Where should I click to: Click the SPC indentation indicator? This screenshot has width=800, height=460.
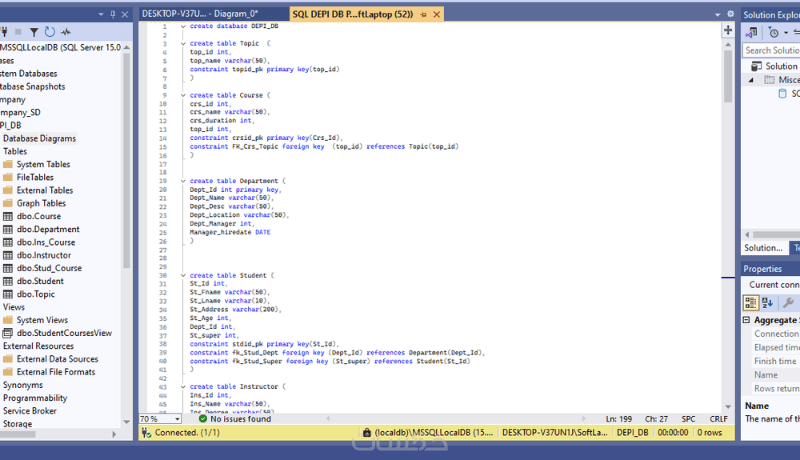pyautogui.click(x=688, y=419)
